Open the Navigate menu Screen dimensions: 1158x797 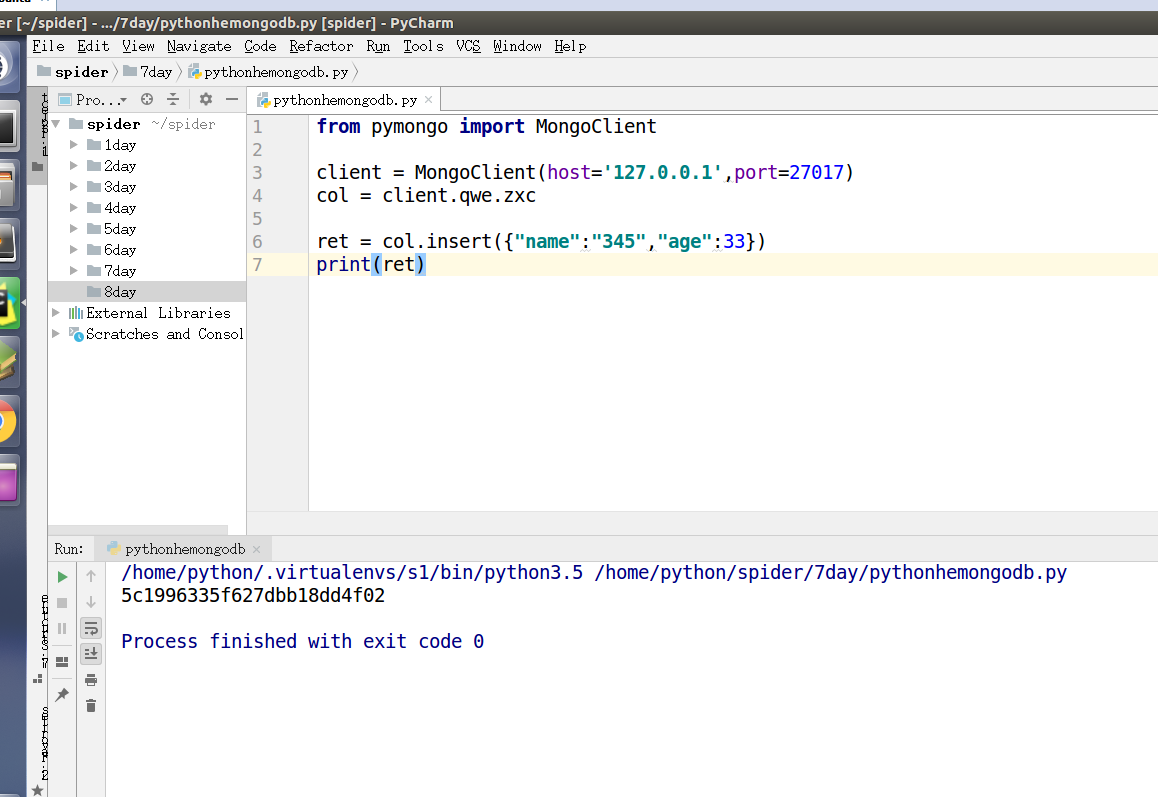point(199,47)
